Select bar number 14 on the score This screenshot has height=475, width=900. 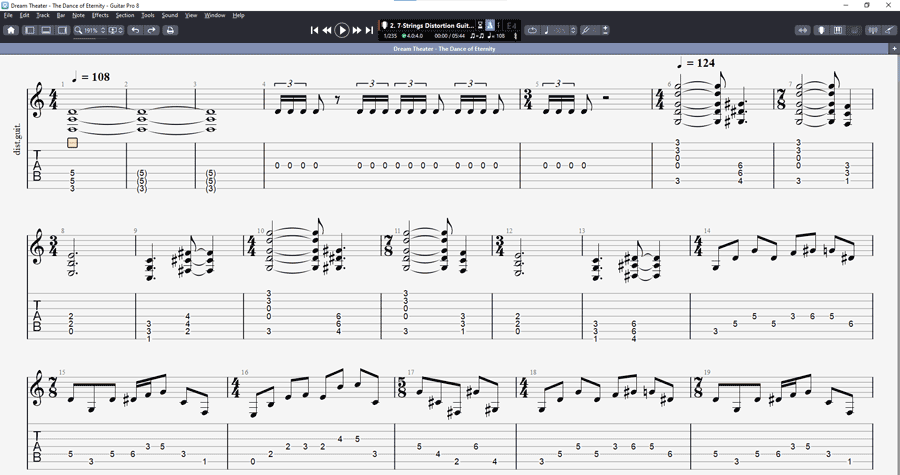pos(707,231)
